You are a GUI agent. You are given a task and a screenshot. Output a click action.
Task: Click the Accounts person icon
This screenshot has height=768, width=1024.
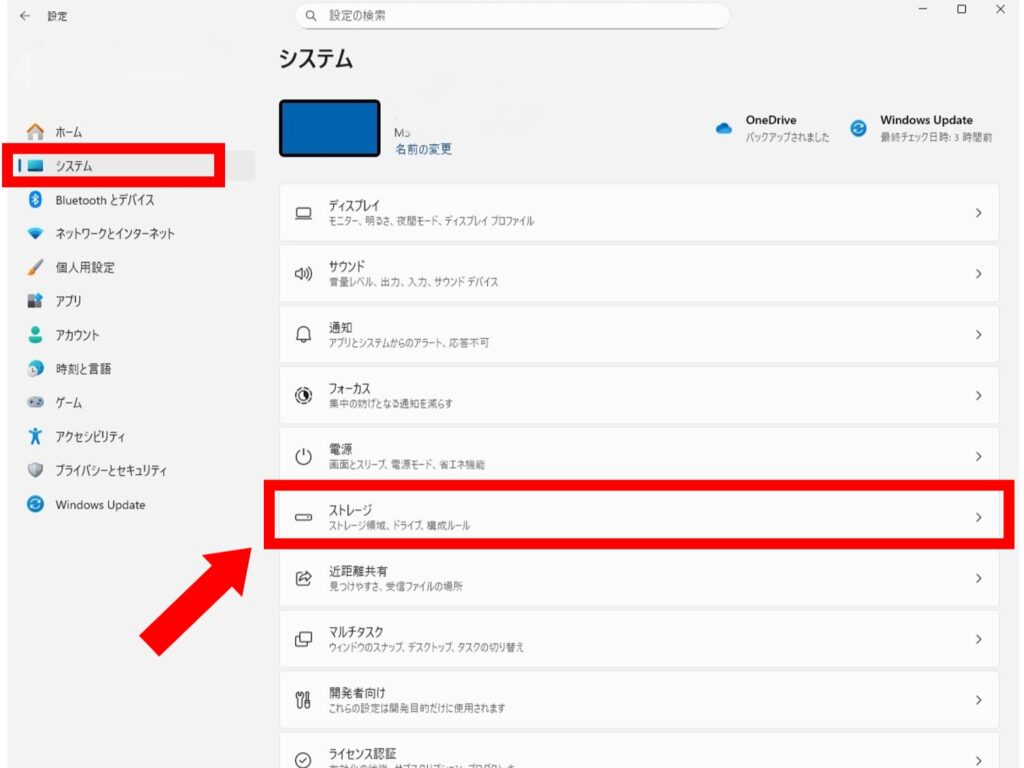[x=35, y=334]
